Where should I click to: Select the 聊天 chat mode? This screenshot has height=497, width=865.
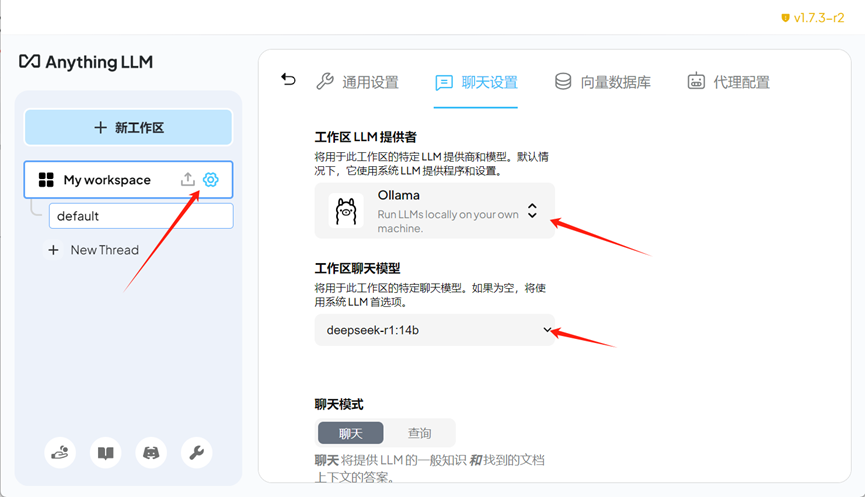point(350,433)
